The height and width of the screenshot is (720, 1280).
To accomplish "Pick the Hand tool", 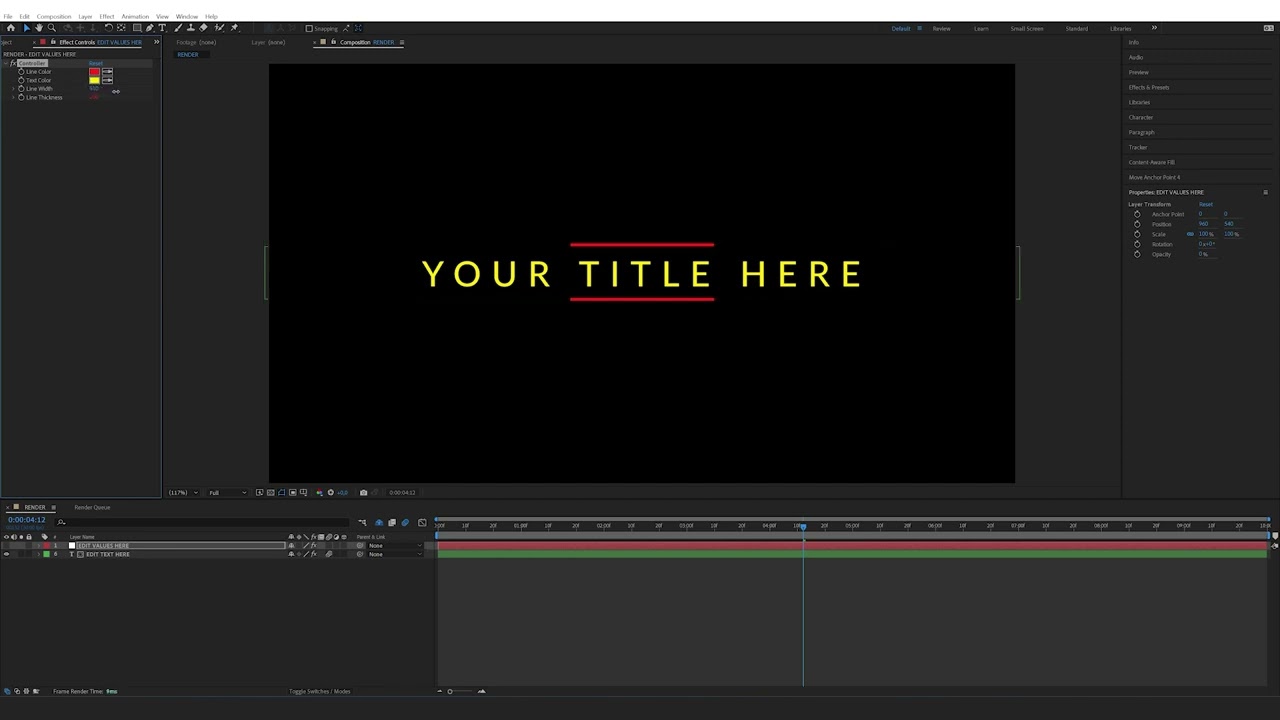I will tap(39, 28).
